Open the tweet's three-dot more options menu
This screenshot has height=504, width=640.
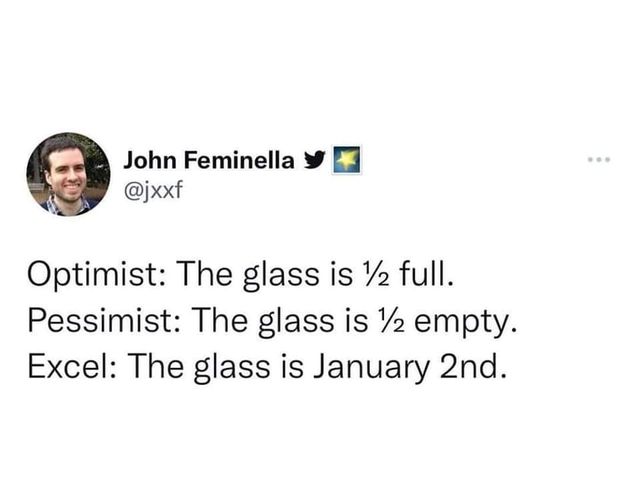click(x=599, y=160)
